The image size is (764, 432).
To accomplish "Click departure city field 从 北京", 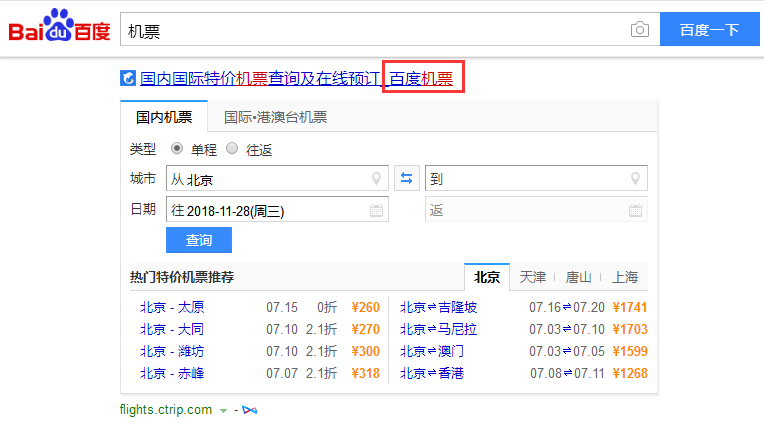I will pyautogui.click(x=277, y=178).
